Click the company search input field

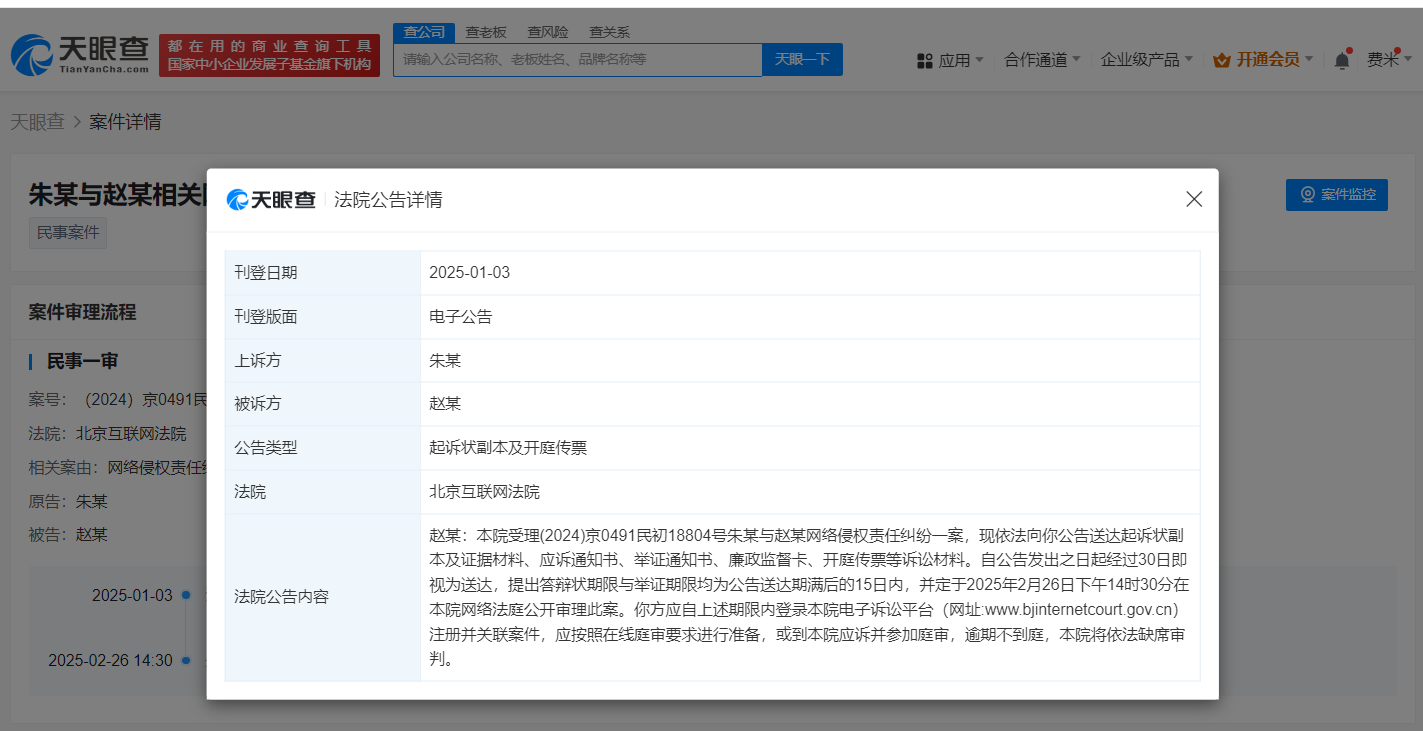tap(577, 60)
